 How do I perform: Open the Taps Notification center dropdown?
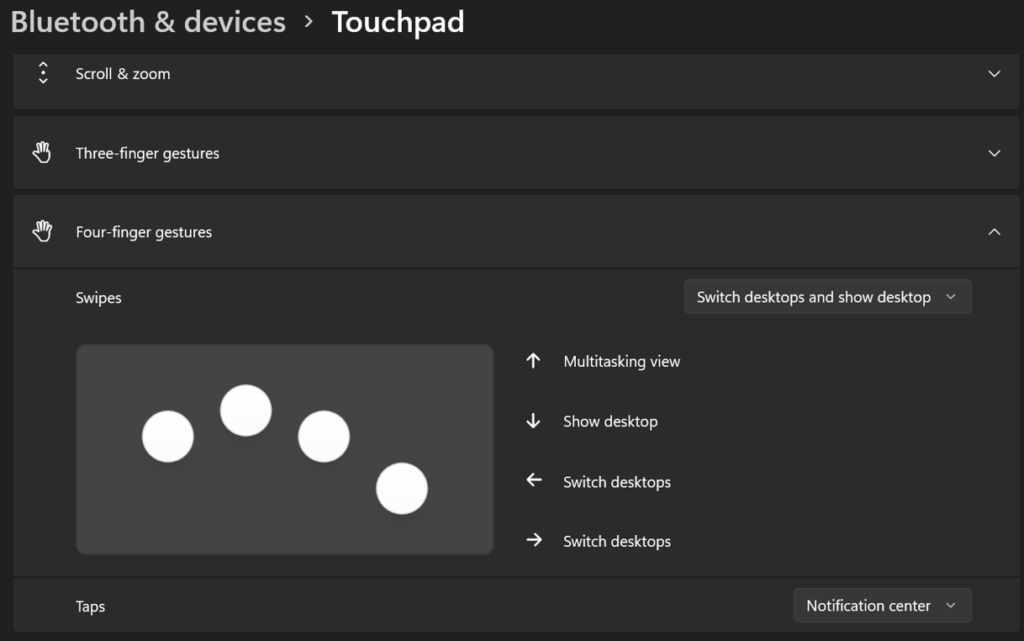point(882,606)
